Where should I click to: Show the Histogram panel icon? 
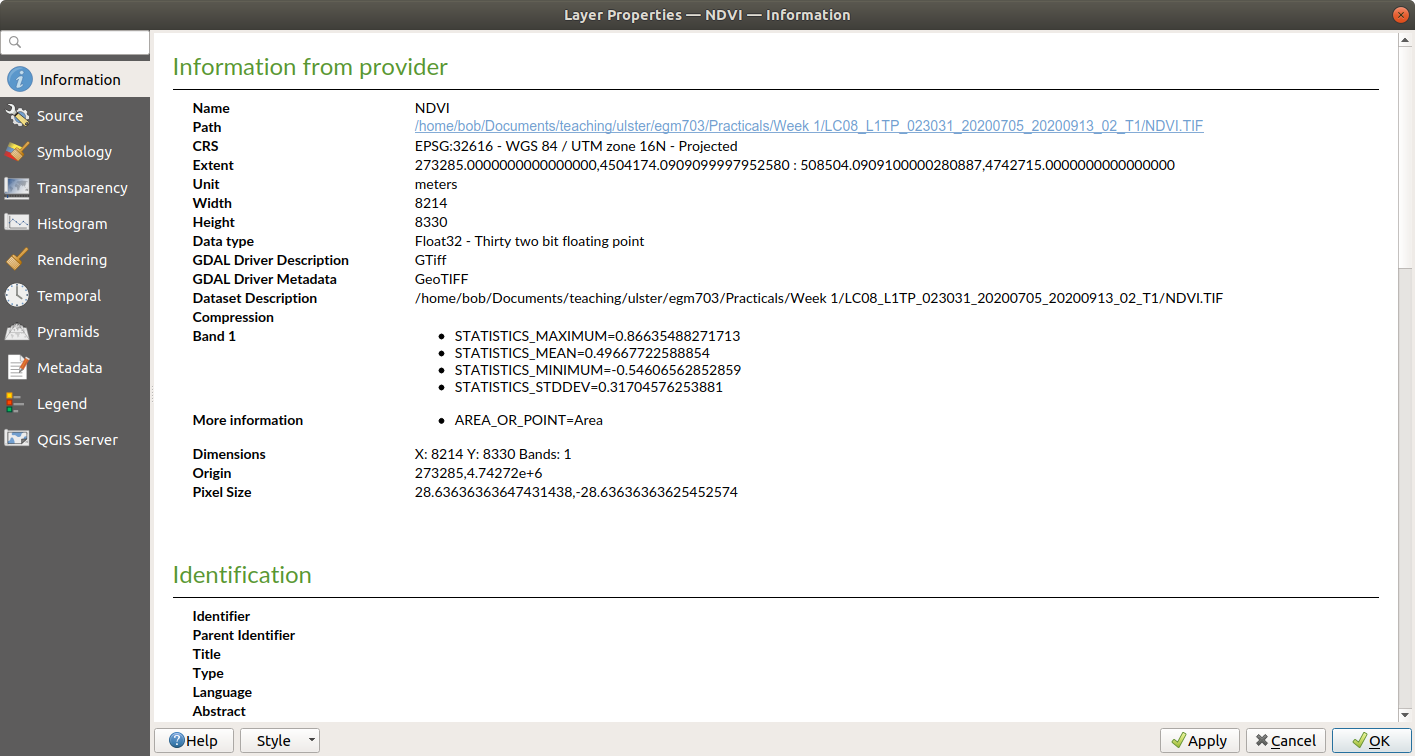[x=17, y=224]
